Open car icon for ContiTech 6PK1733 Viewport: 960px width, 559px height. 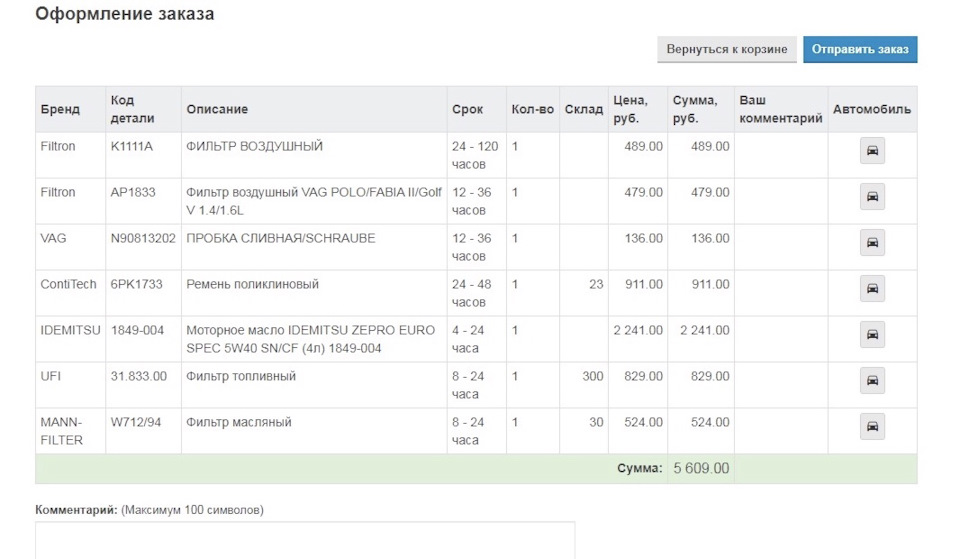coord(872,288)
